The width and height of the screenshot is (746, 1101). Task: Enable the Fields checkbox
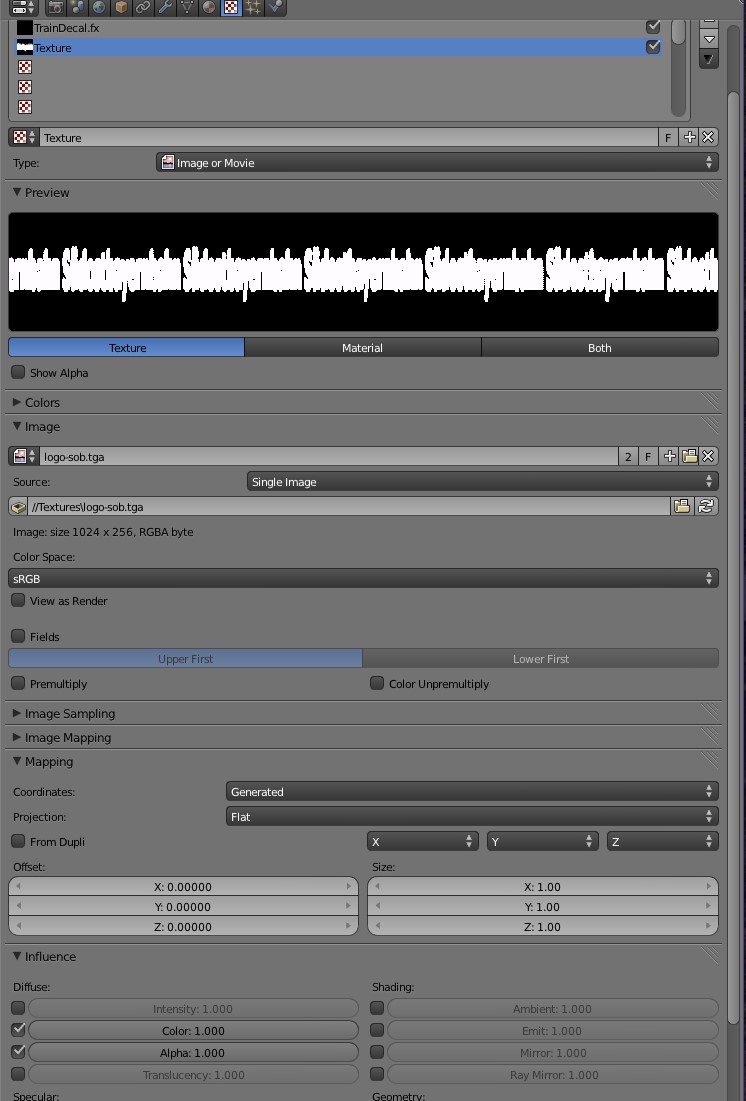coord(18,636)
